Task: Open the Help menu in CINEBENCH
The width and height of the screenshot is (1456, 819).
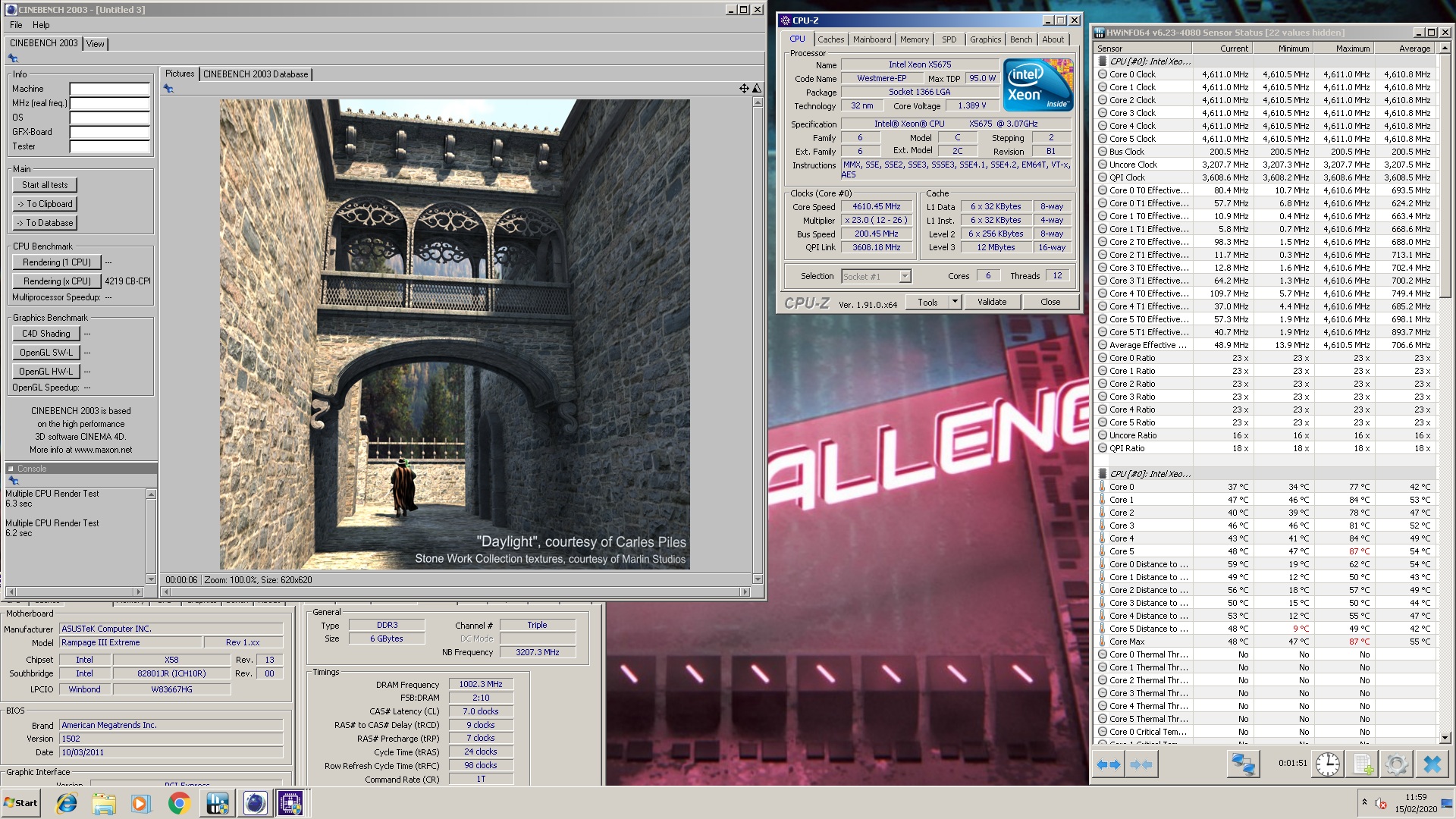Action: 41,25
